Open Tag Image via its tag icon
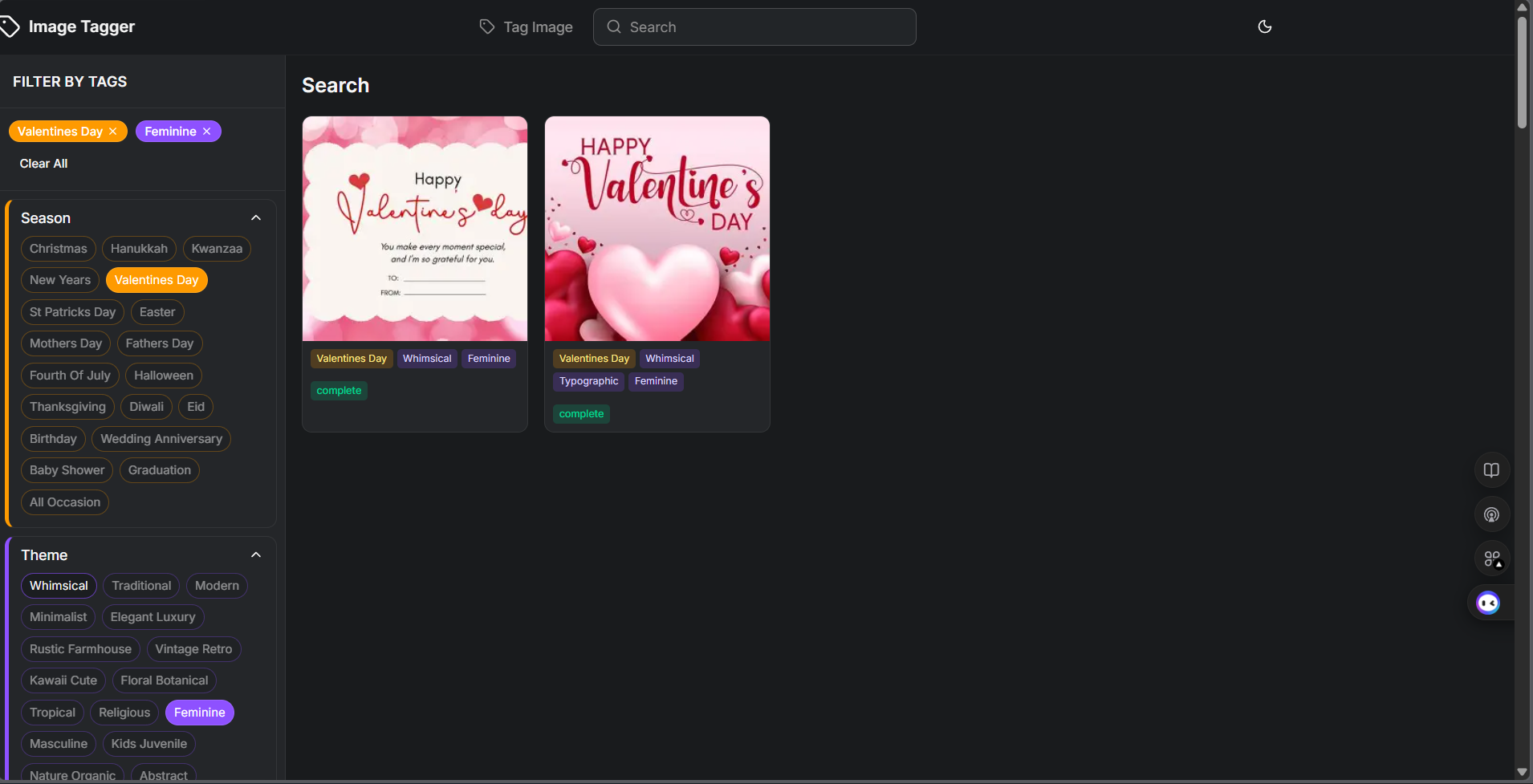This screenshot has width=1533, height=784. coord(486,26)
